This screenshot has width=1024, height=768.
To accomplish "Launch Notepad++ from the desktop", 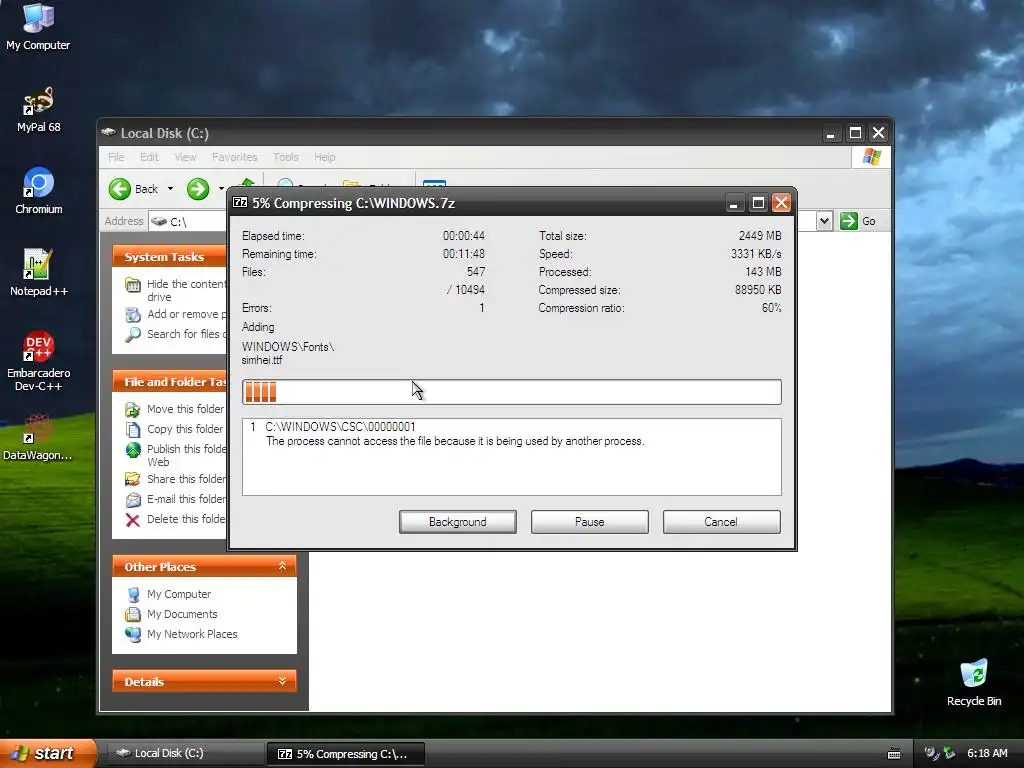I will [x=39, y=273].
